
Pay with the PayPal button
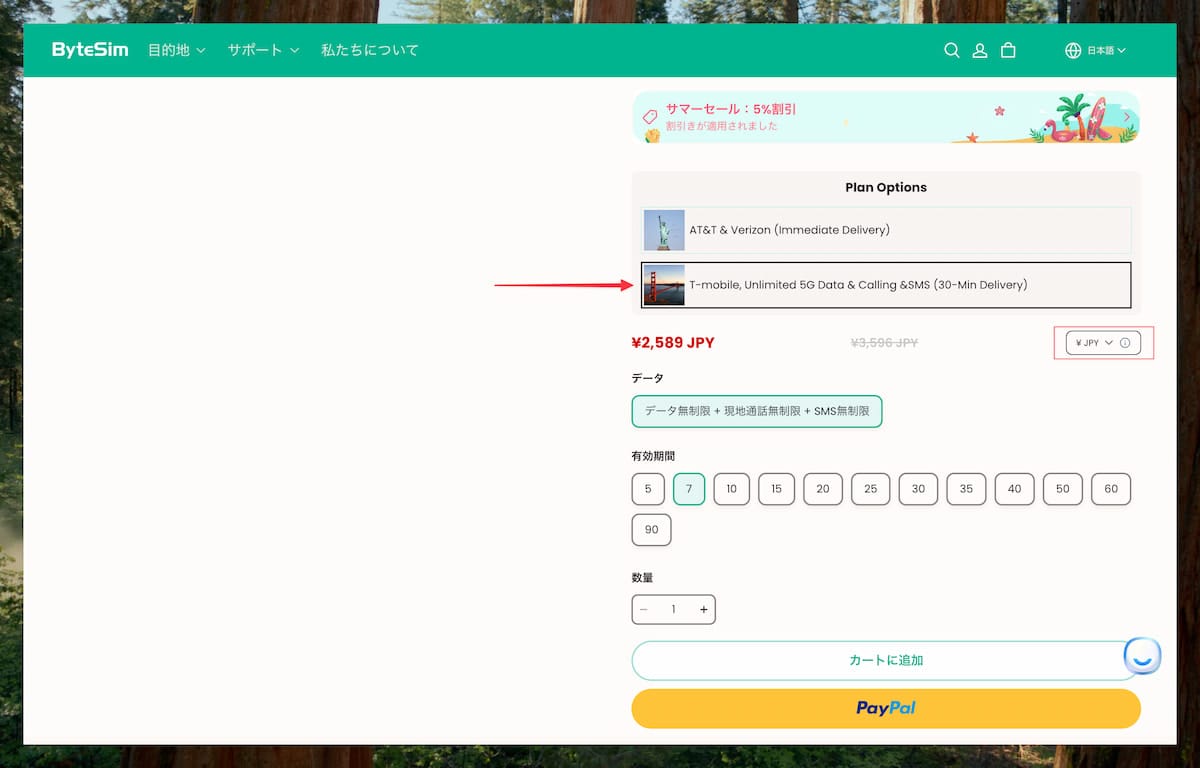pos(886,708)
